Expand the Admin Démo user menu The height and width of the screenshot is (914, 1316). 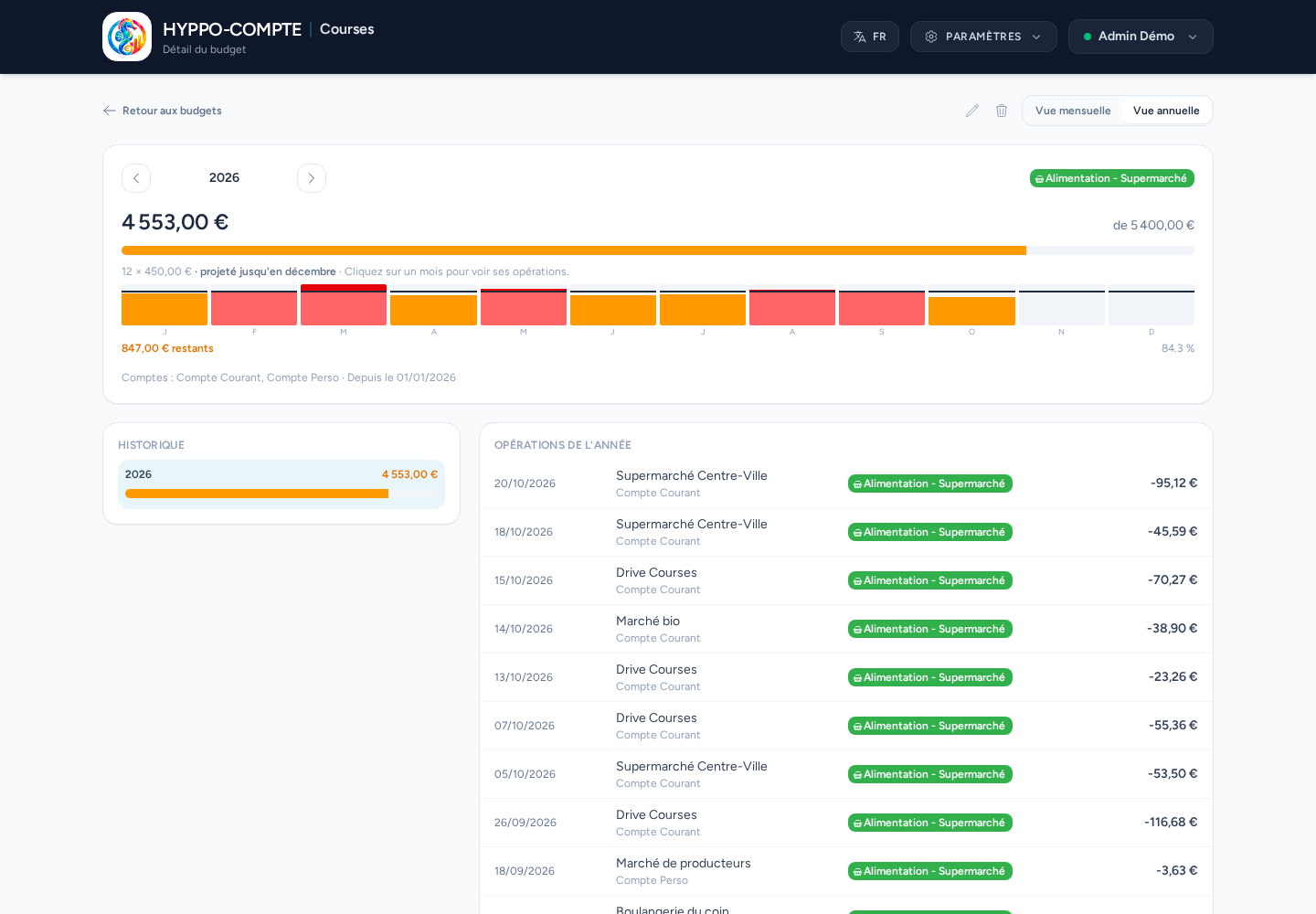tap(1141, 37)
